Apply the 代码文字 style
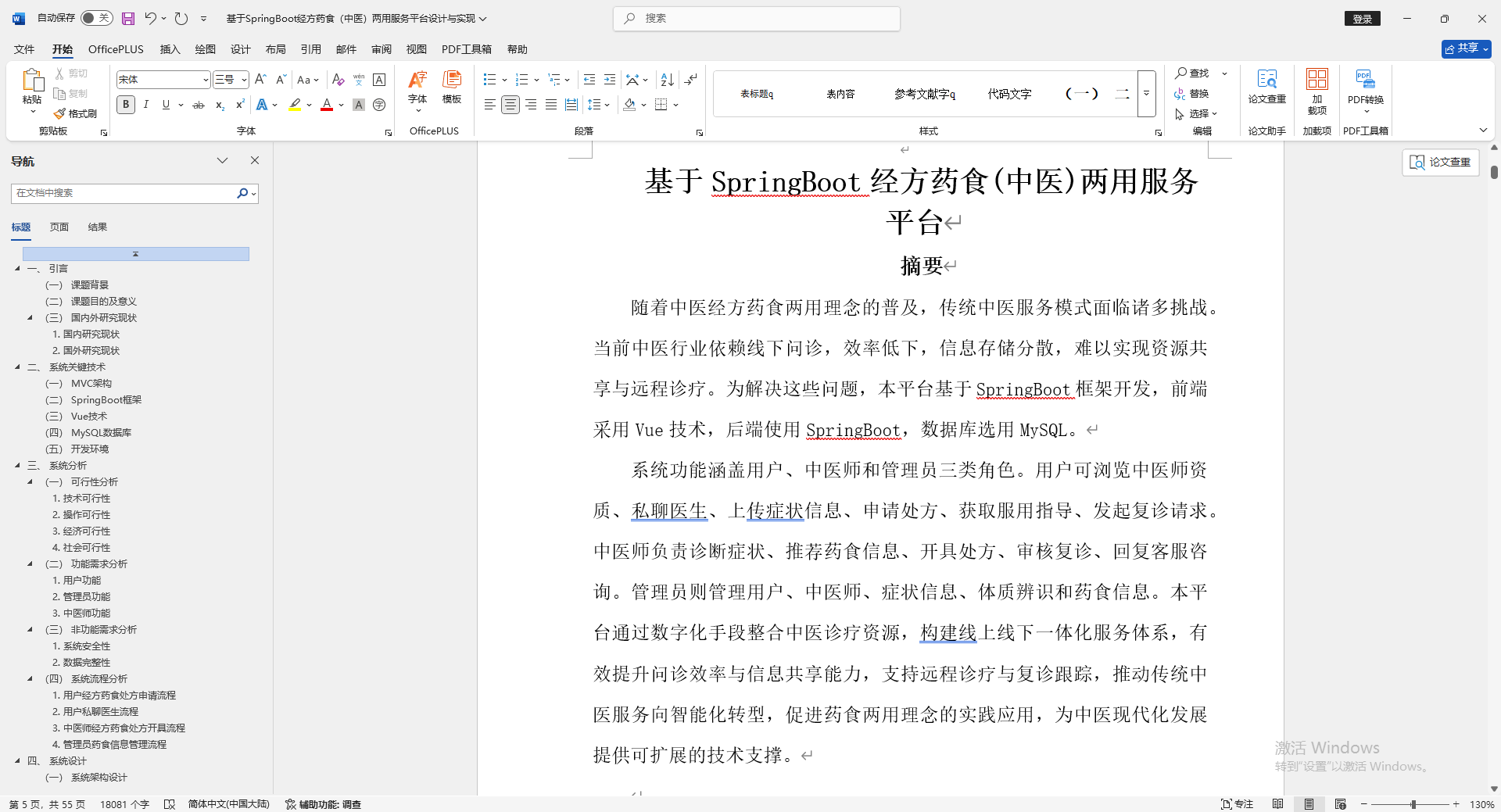The height and width of the screenshot is (812, 1501). point(1009,94)
